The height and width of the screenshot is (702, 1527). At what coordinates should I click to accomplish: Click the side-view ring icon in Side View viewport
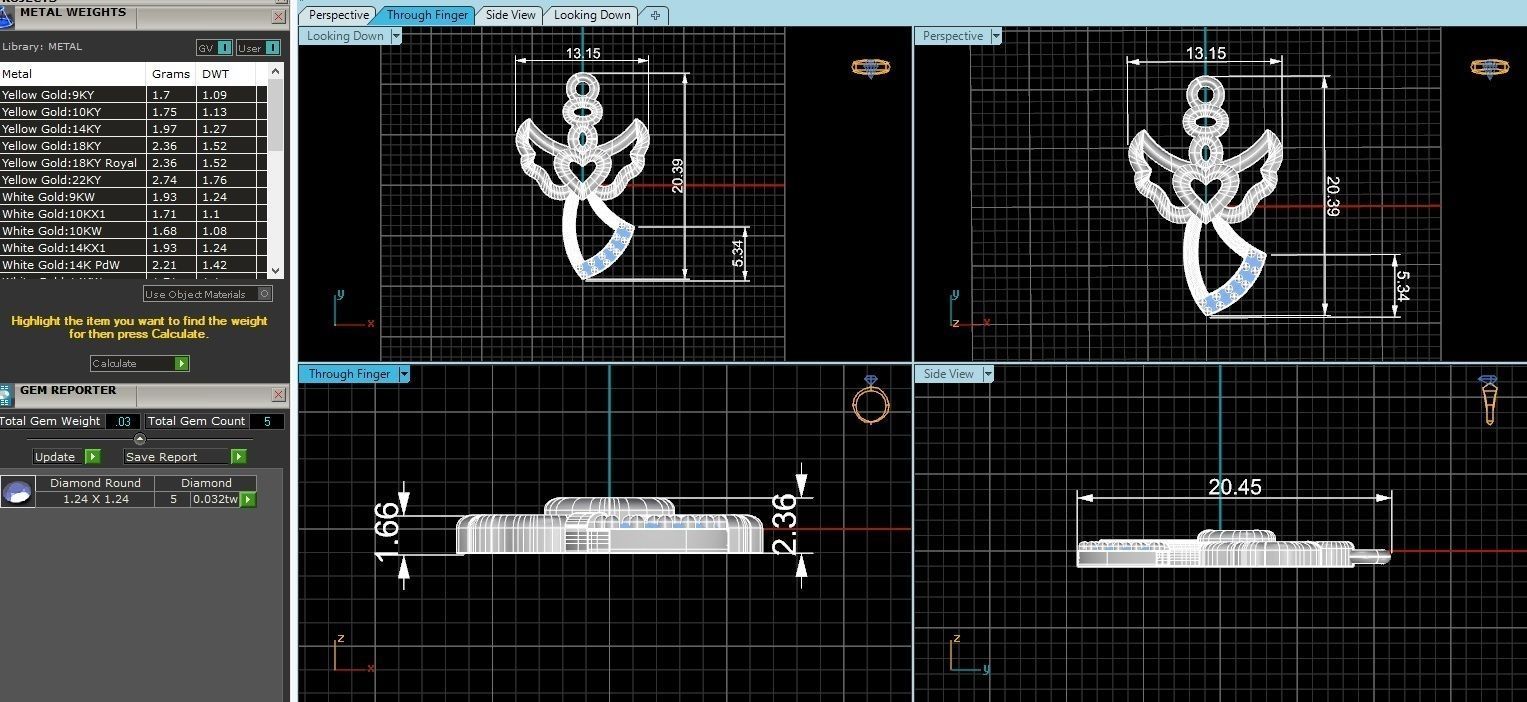pos(1489,400)
